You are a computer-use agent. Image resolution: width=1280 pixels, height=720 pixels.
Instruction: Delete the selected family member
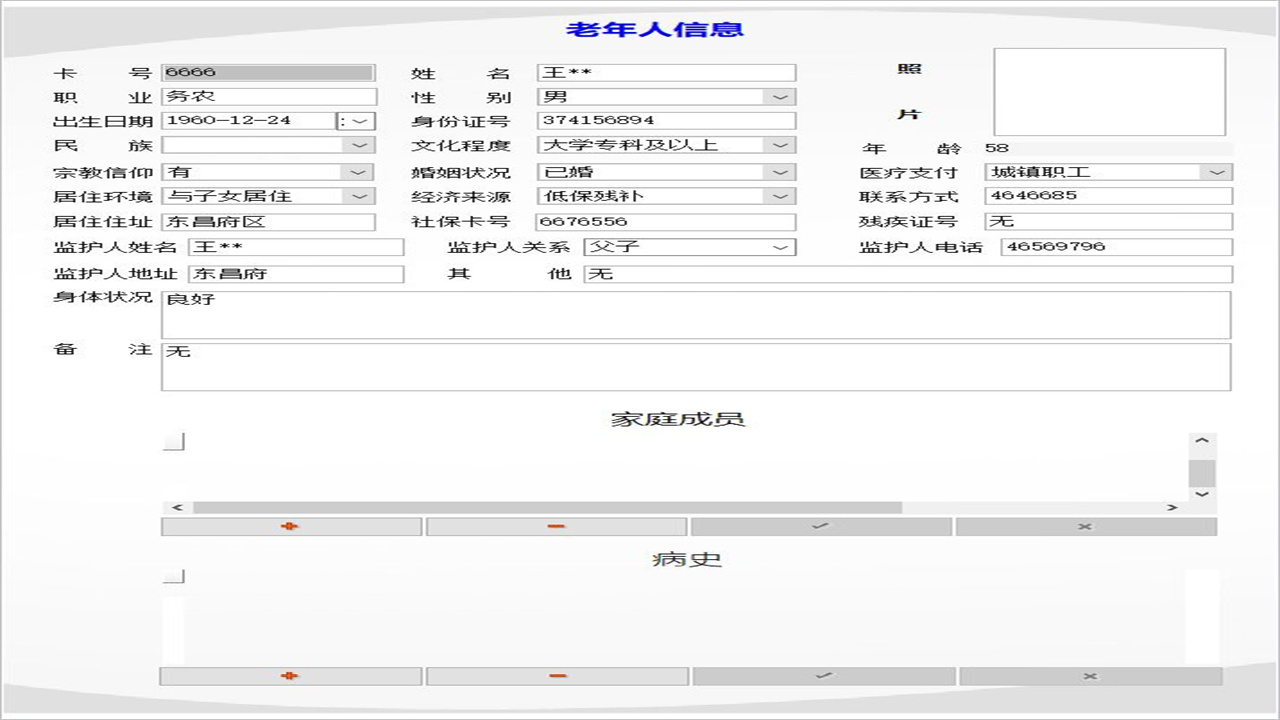click(x=557, y=526)
